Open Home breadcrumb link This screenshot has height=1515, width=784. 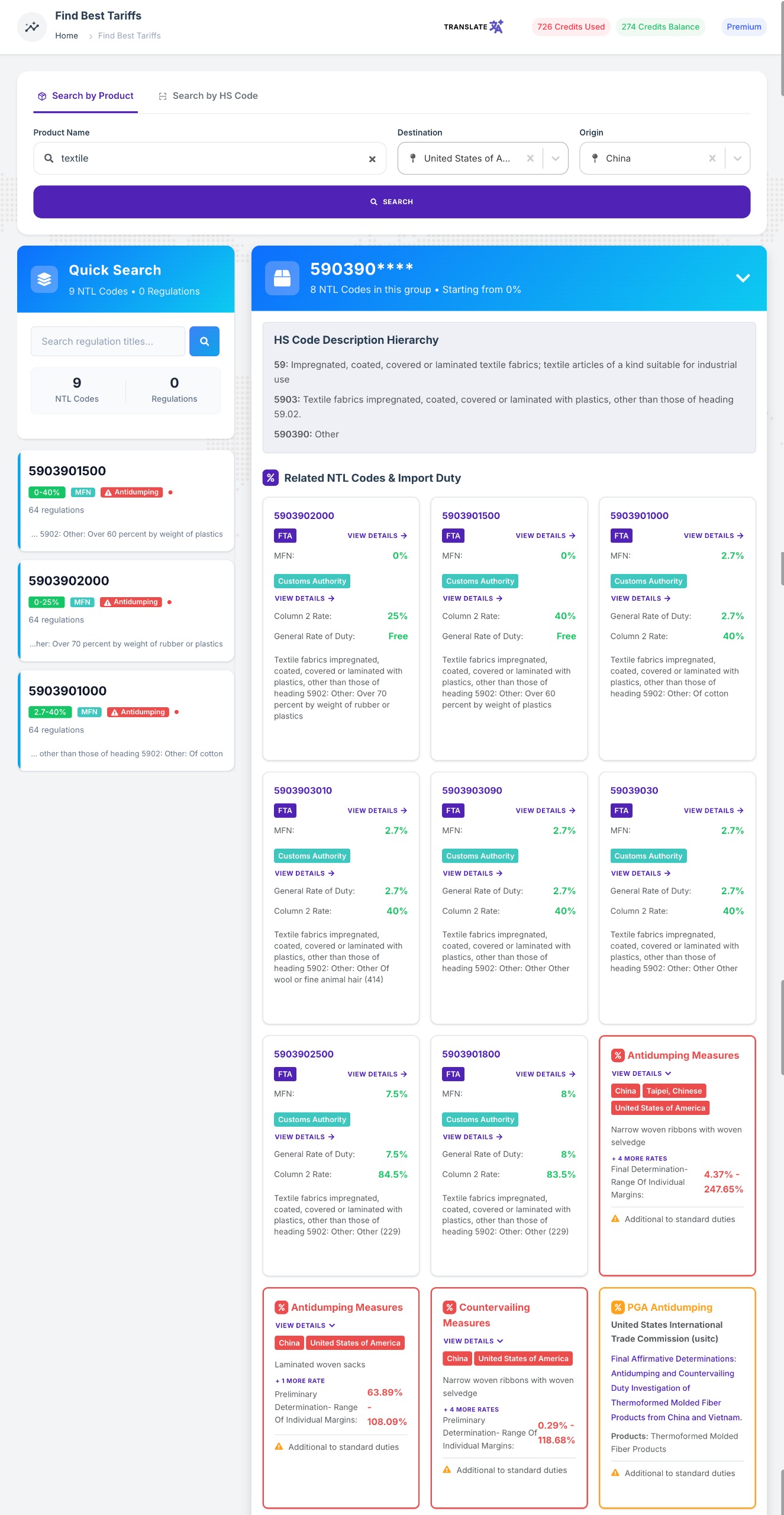(66, 36)
